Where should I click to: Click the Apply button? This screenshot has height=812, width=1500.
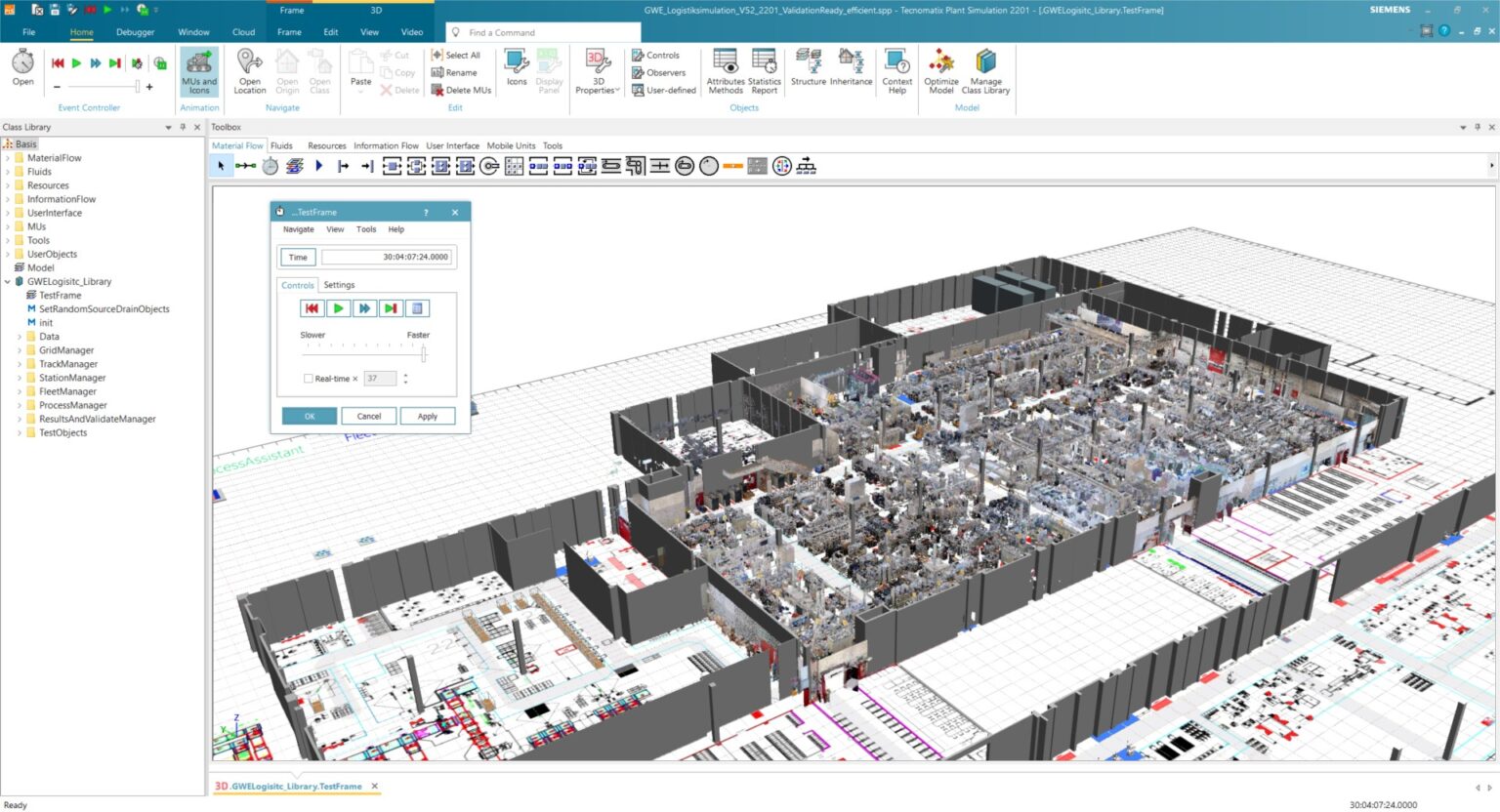427,416
